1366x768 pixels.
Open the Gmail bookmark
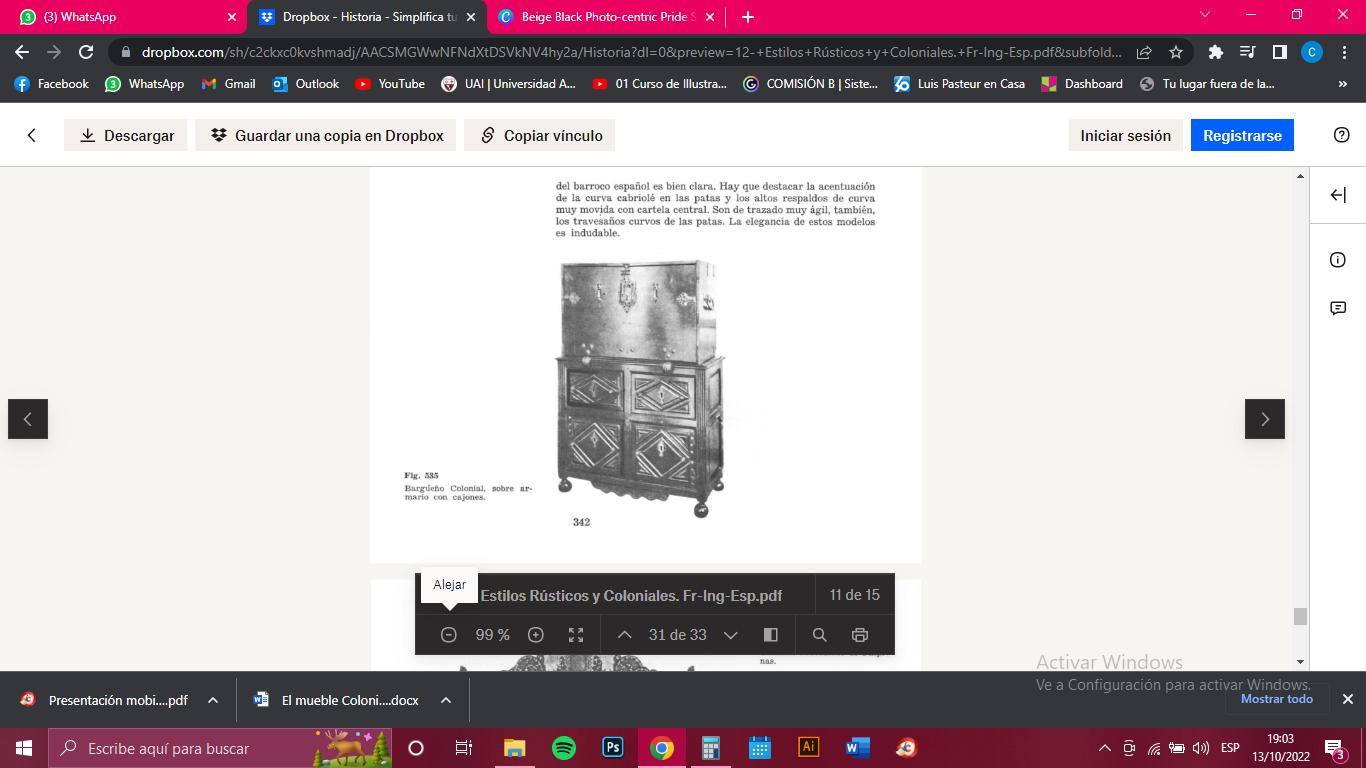228,84
